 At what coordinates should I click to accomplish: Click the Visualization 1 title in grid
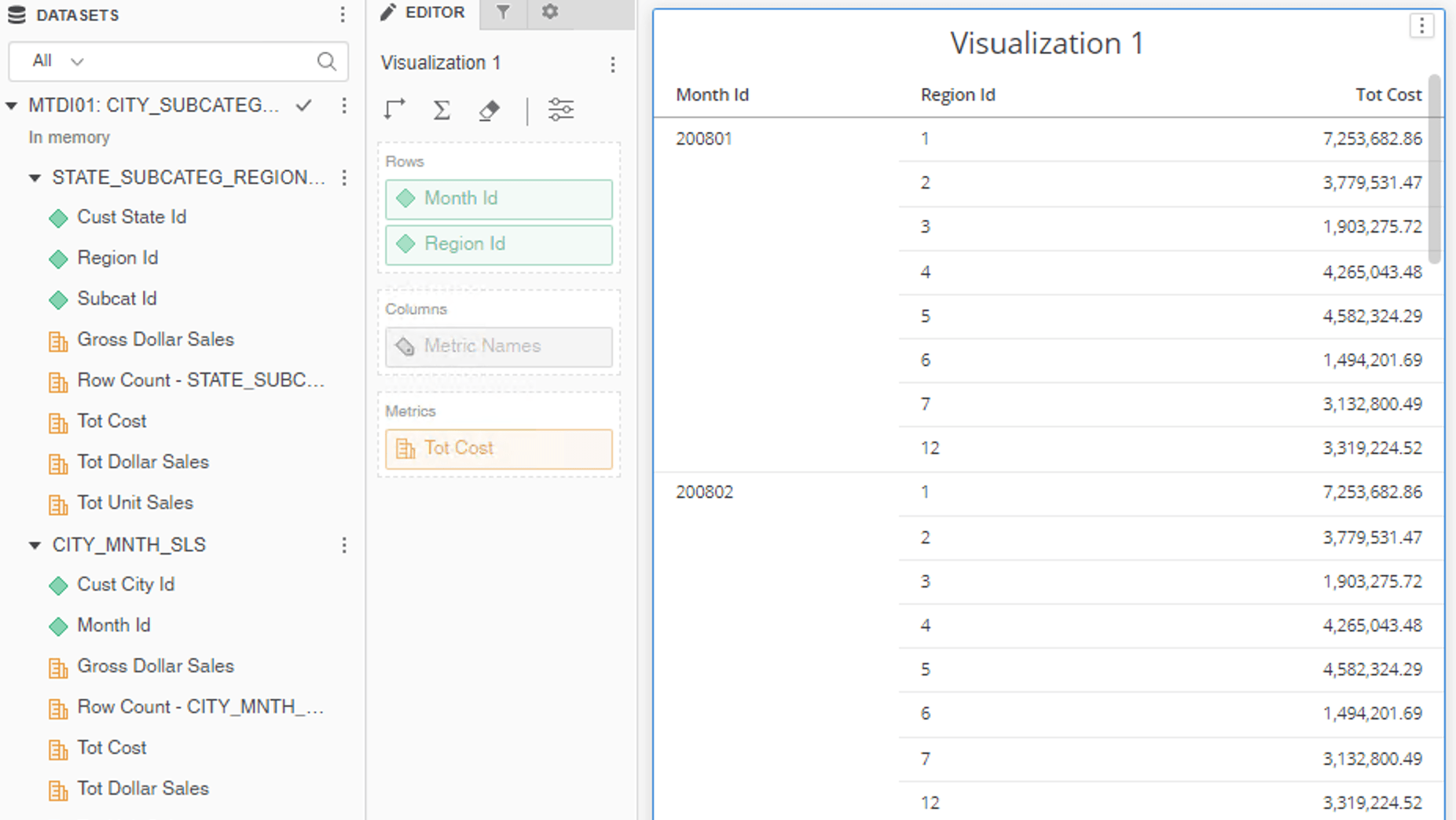coord(1047,42)
